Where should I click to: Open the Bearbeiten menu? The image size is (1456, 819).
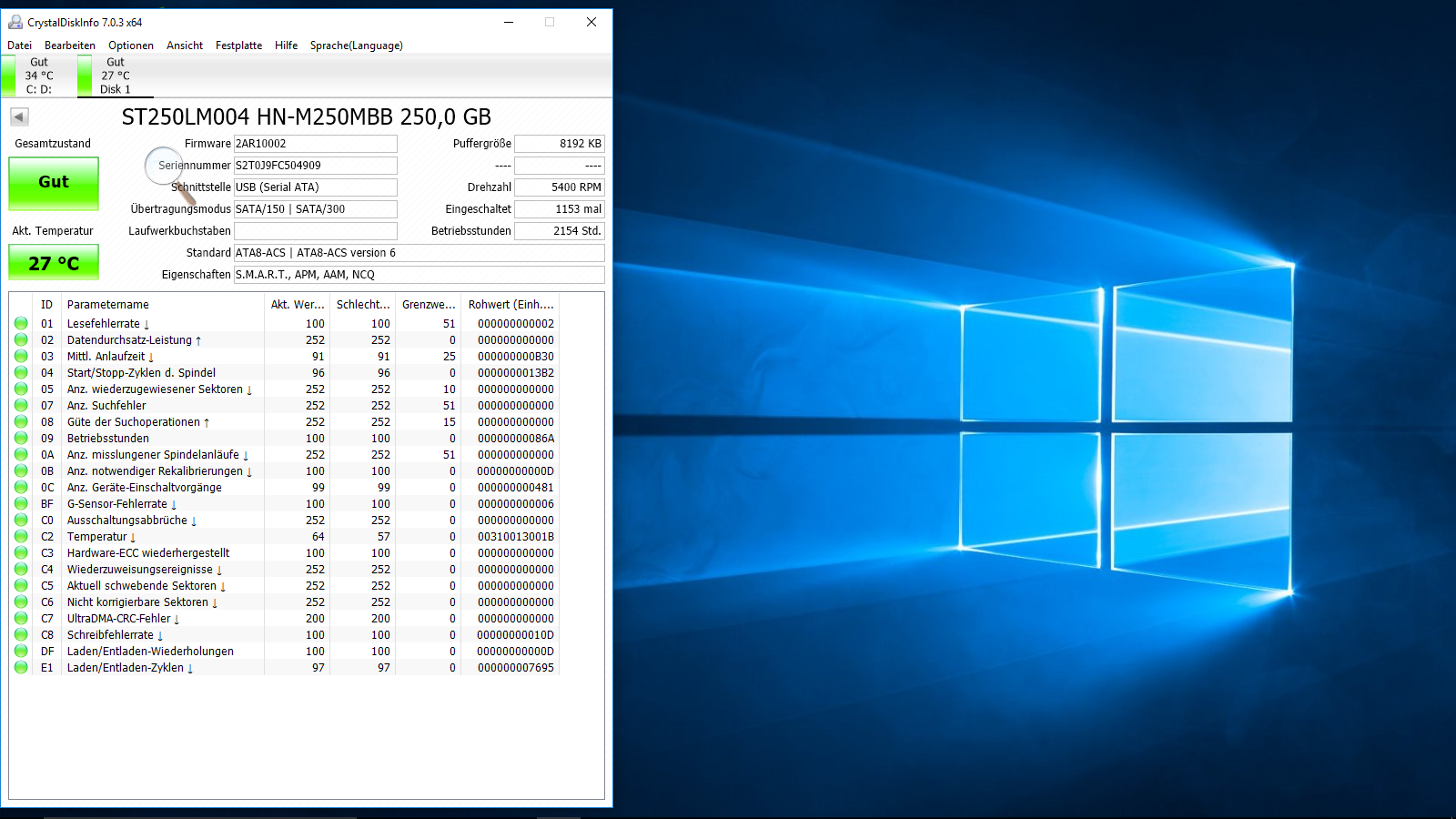(x=70, y=45)
